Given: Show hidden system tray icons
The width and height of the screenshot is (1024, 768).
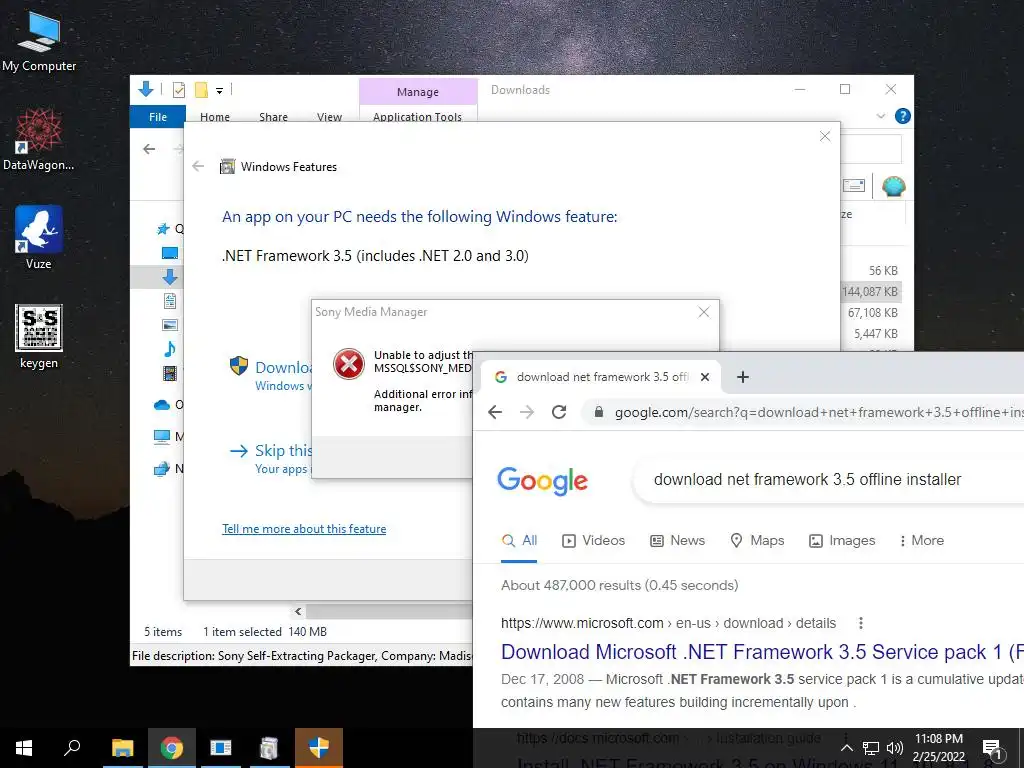Looking at the screenshot, I should [846, 748].
